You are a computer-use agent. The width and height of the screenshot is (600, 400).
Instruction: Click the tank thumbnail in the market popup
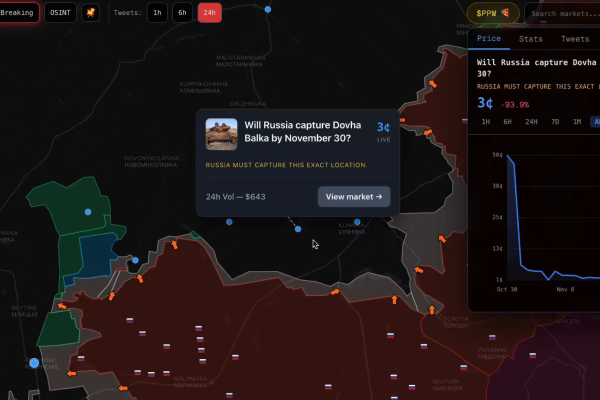221,134
